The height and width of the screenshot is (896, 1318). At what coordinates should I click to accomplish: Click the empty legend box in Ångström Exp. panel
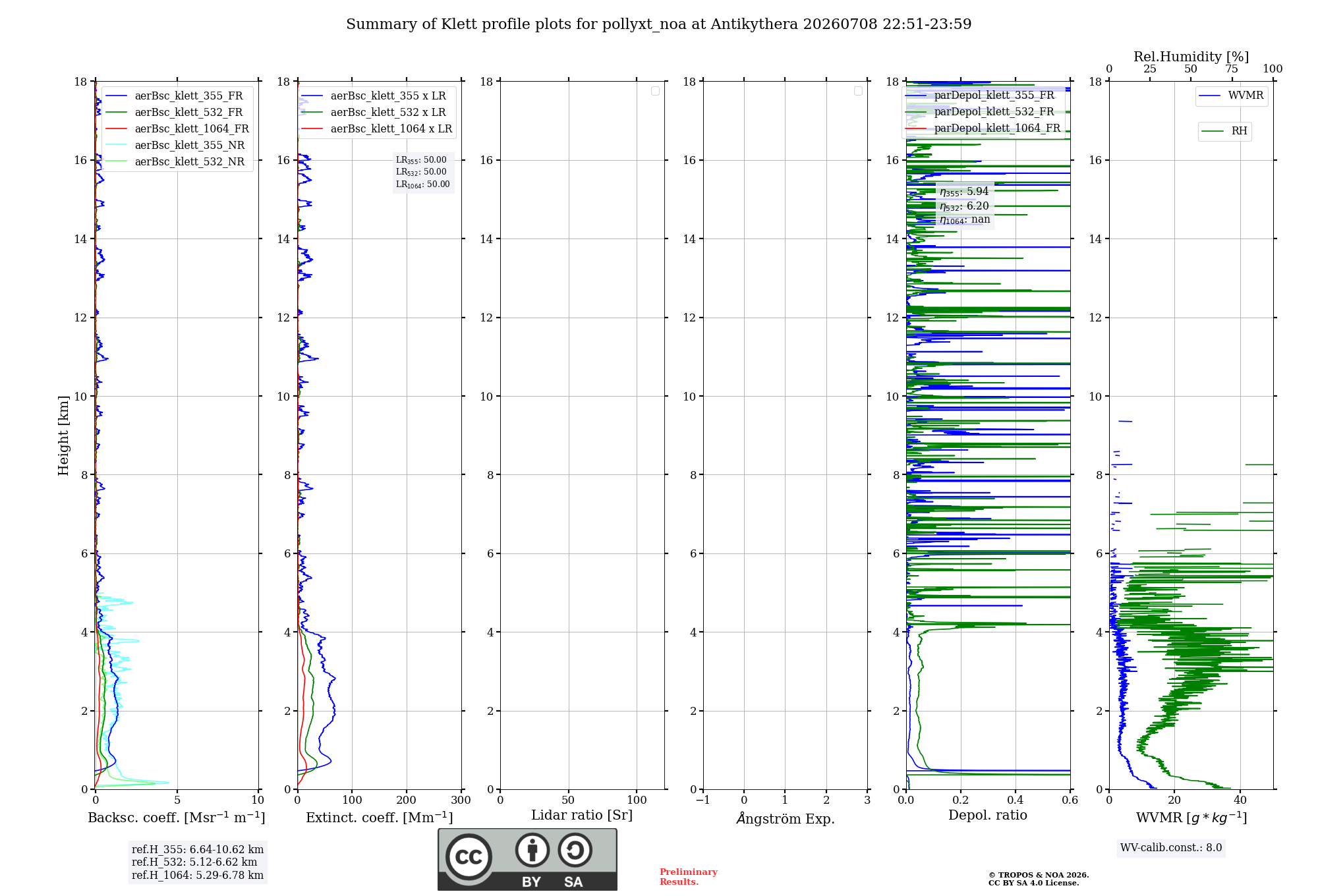858,91
